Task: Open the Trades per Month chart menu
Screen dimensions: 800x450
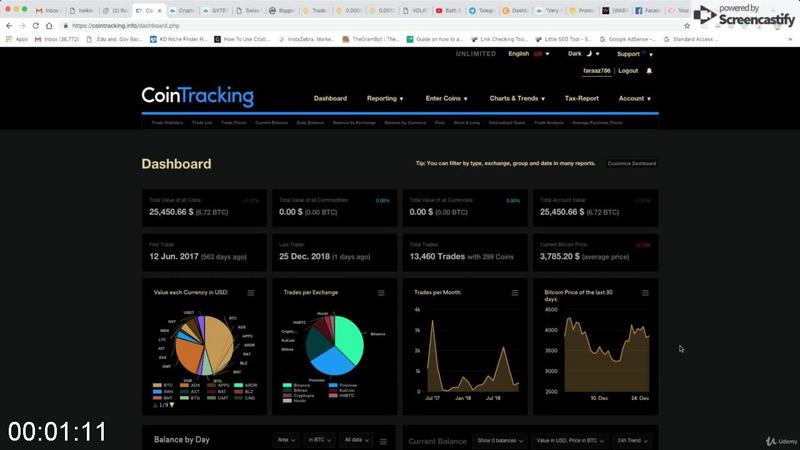Action: coord(515,293)
